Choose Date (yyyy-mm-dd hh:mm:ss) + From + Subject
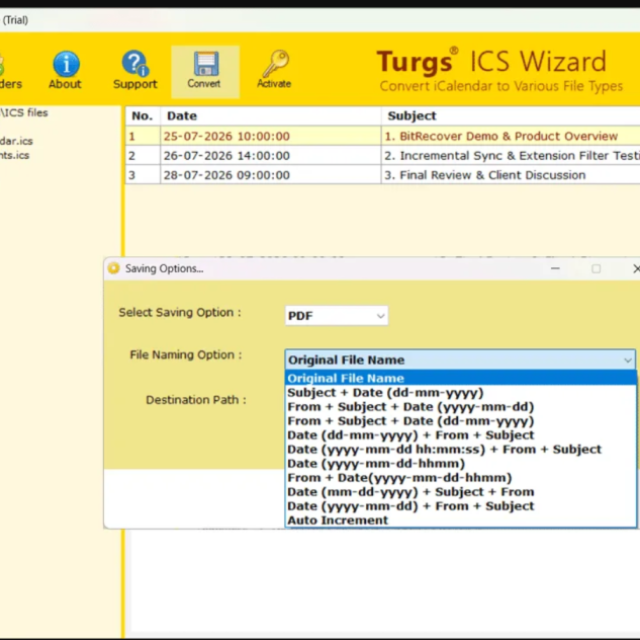This screenshot has width=640, height=640. coord(461,449)
